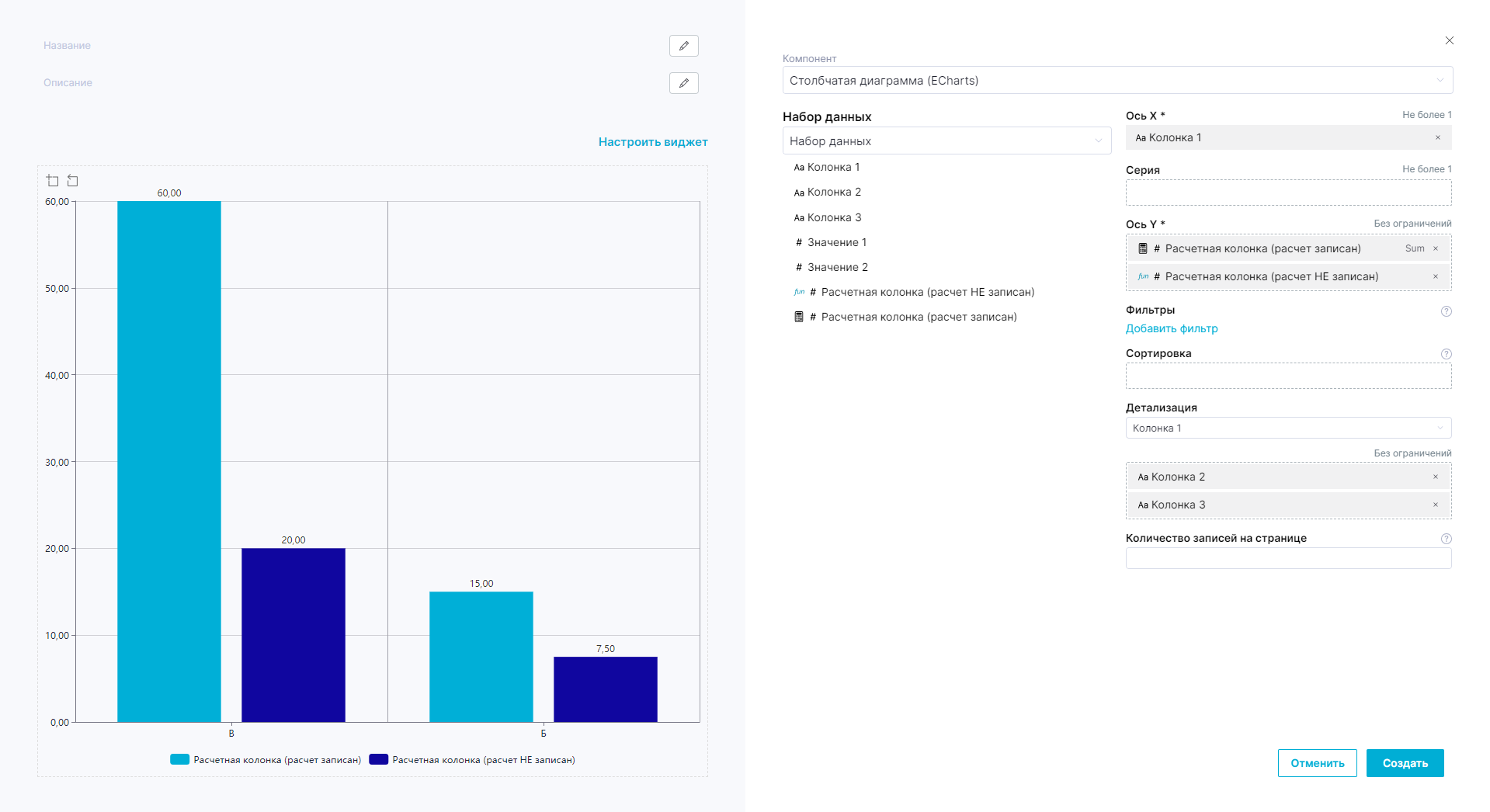Click the Добавить фильтр link
This screenshot has width=1490, height=812.
(1171, 328)
